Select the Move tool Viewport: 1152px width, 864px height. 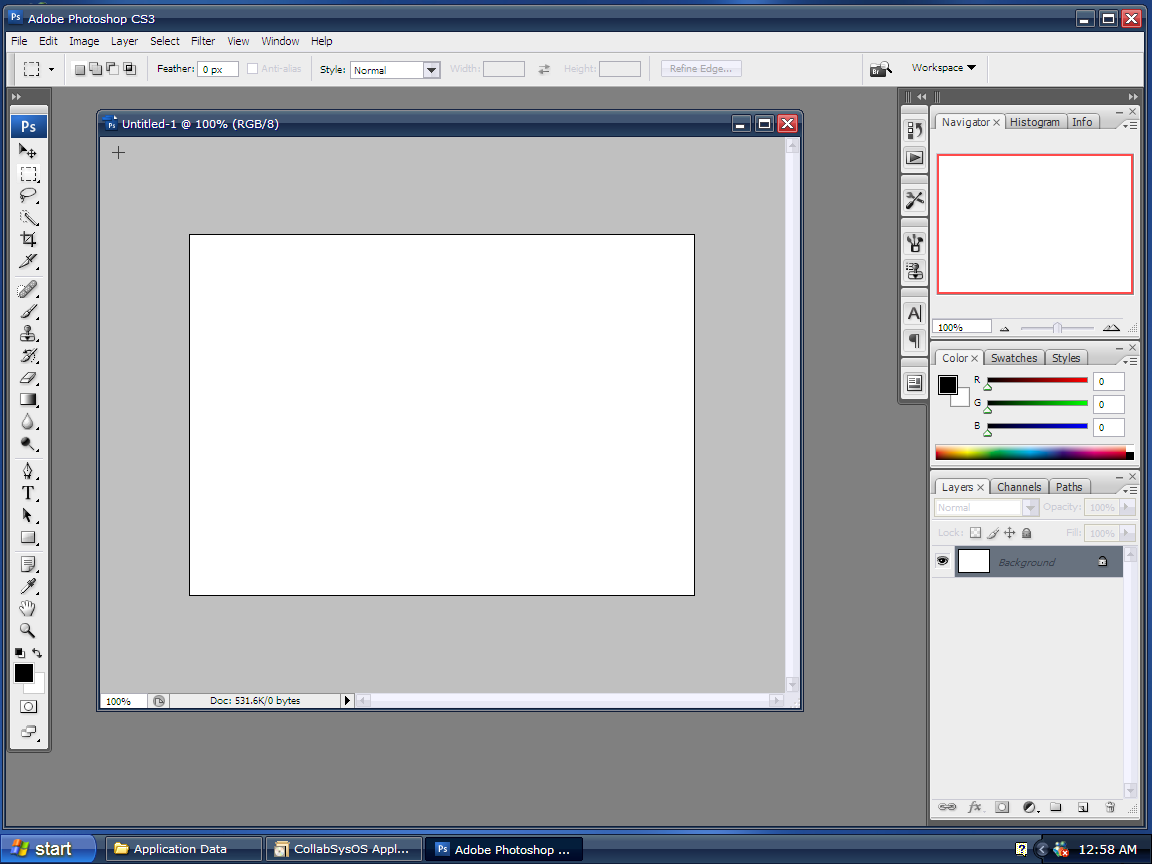pyautogui.click(x=28, y=151)
